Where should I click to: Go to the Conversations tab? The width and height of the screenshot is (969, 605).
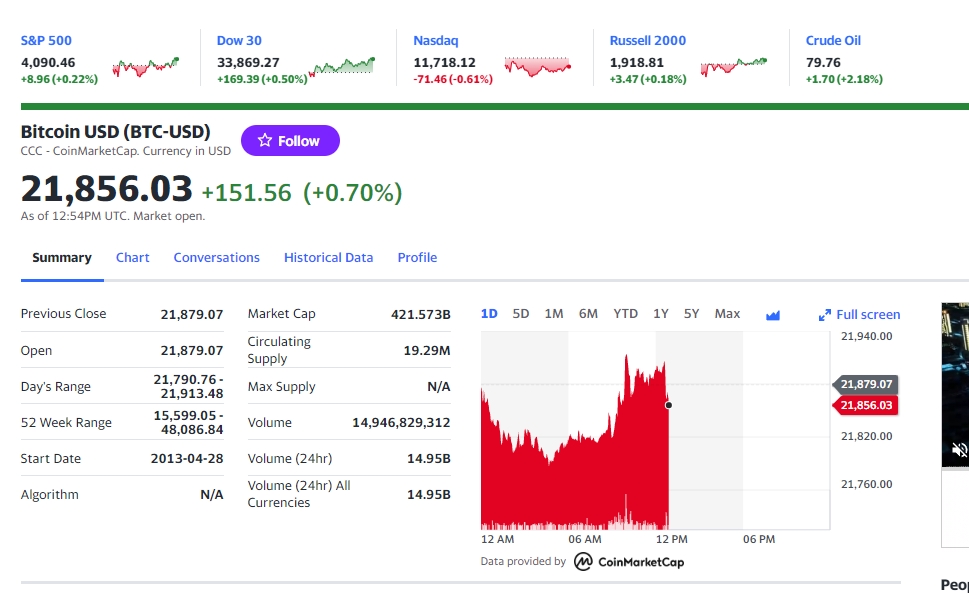point(216,258)
